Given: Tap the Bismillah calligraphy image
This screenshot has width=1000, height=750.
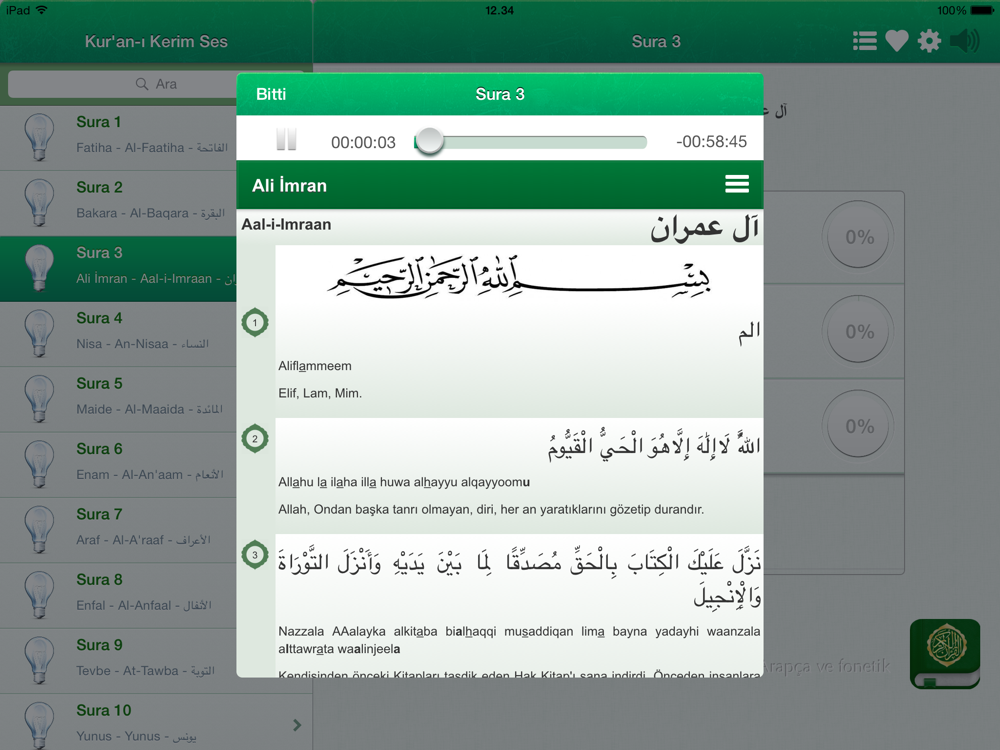Looking at the screenshot, I should pos(519,277).
